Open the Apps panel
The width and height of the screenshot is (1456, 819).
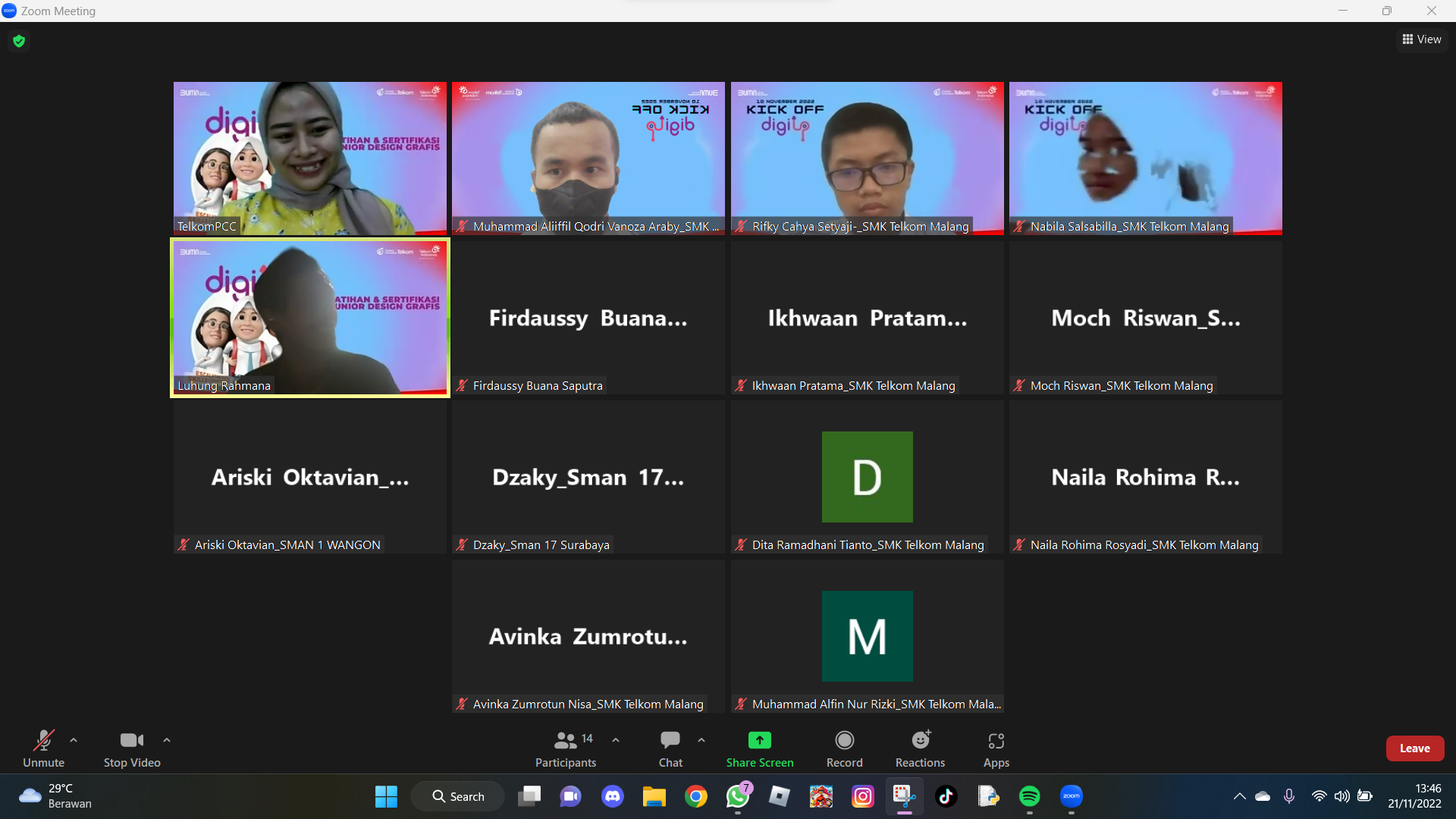[996, 748]
